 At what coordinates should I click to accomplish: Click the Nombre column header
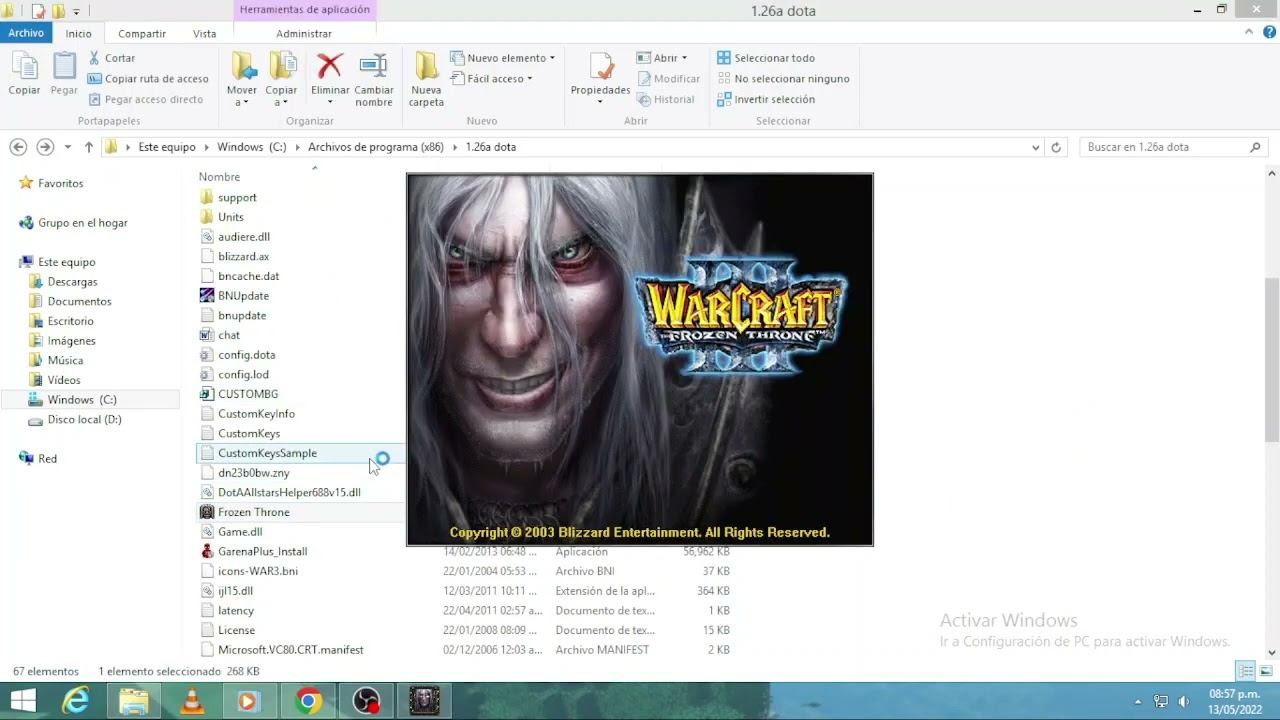[x=219, y=177]
